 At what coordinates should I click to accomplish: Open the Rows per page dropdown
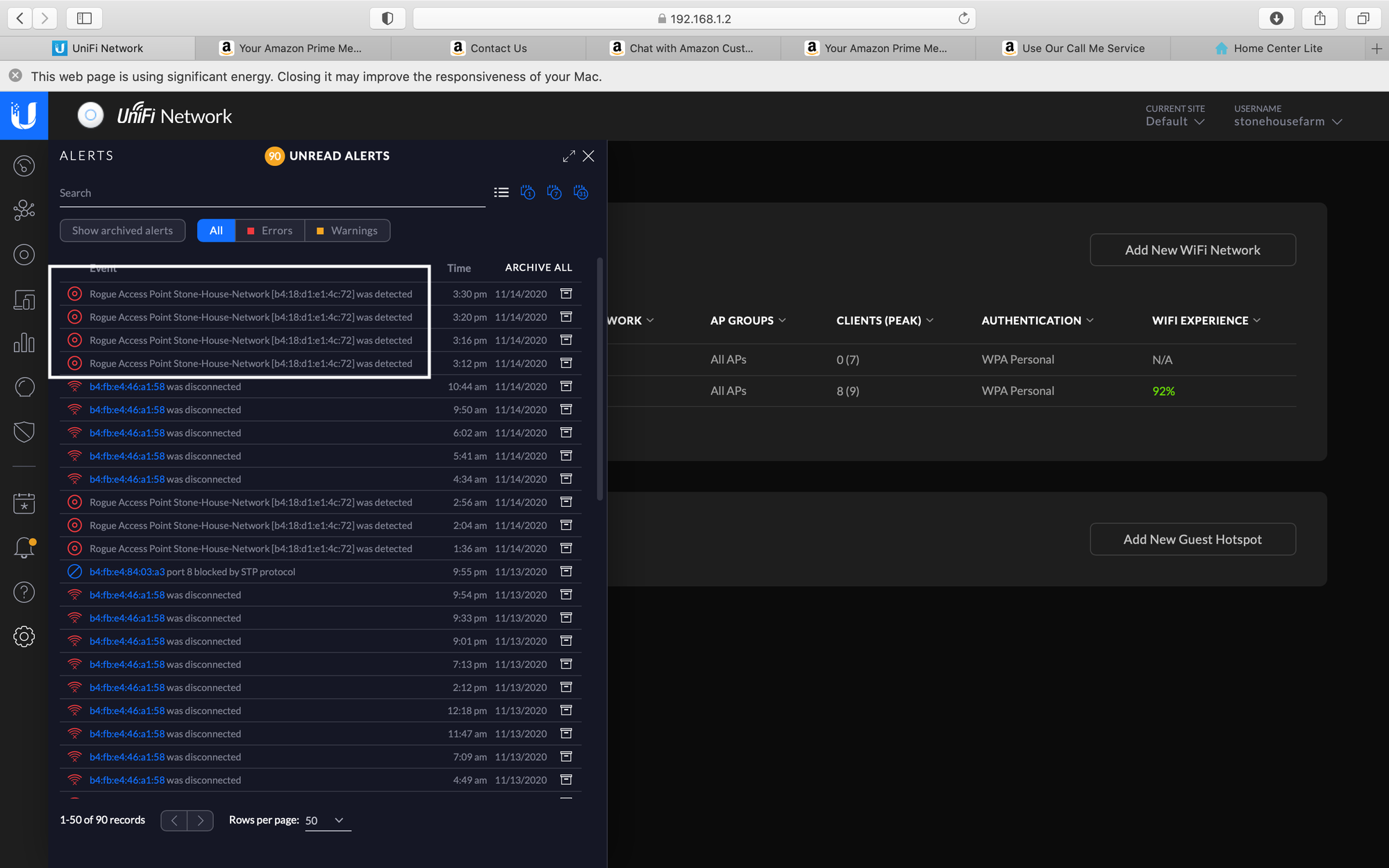click(x=326, y=820)
